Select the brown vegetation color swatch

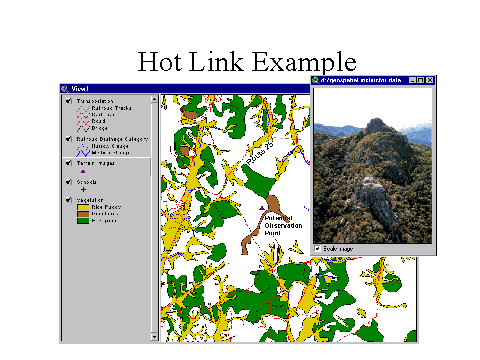point(83,214)
